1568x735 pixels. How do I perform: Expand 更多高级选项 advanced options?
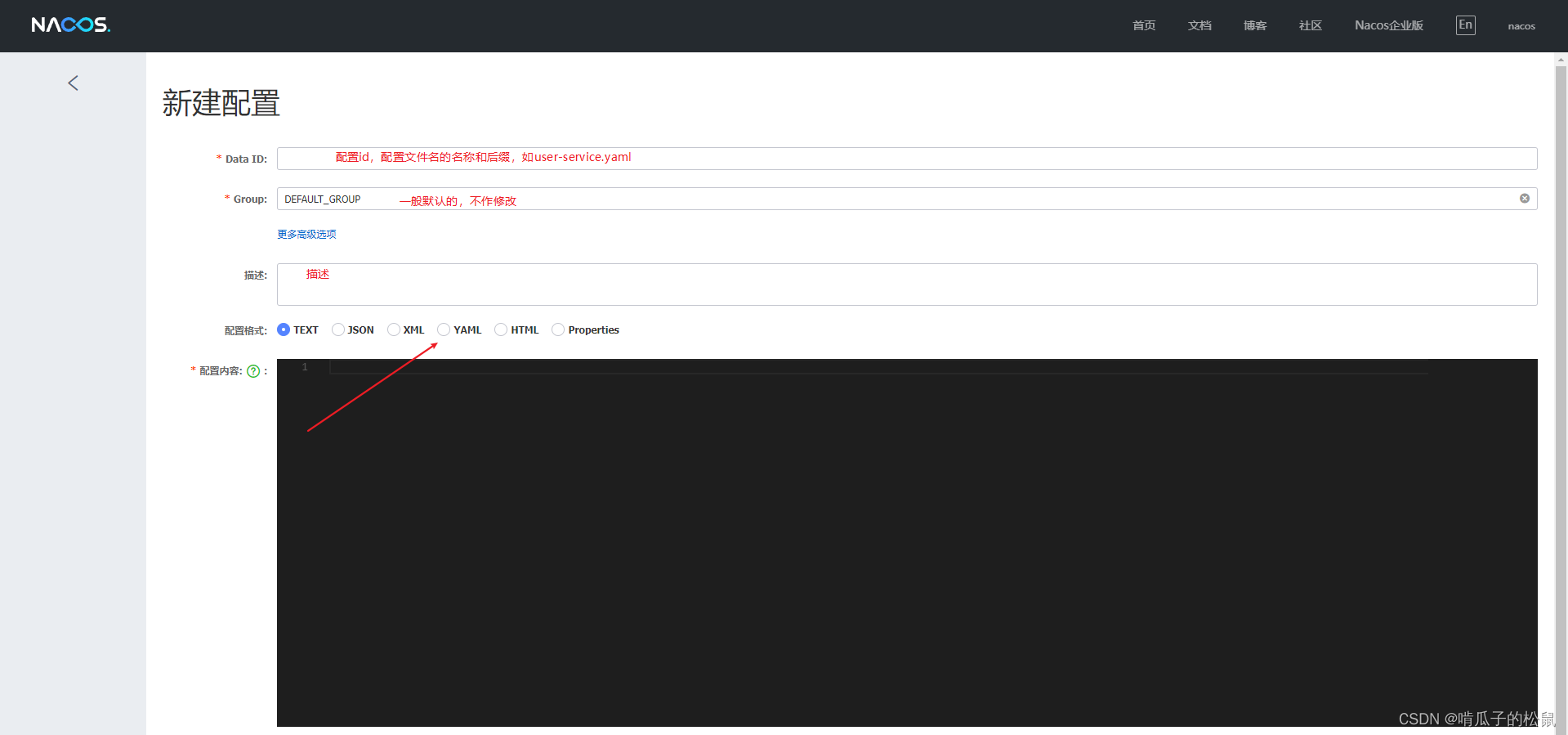306,234
